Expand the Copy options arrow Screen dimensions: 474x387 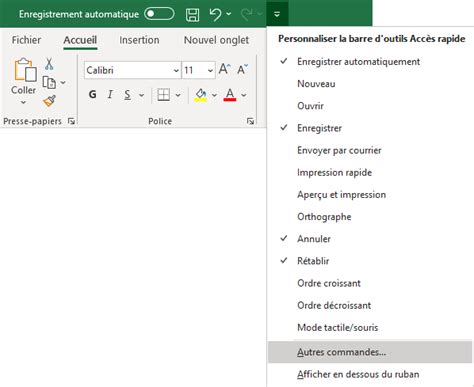(x=63, y=82)
